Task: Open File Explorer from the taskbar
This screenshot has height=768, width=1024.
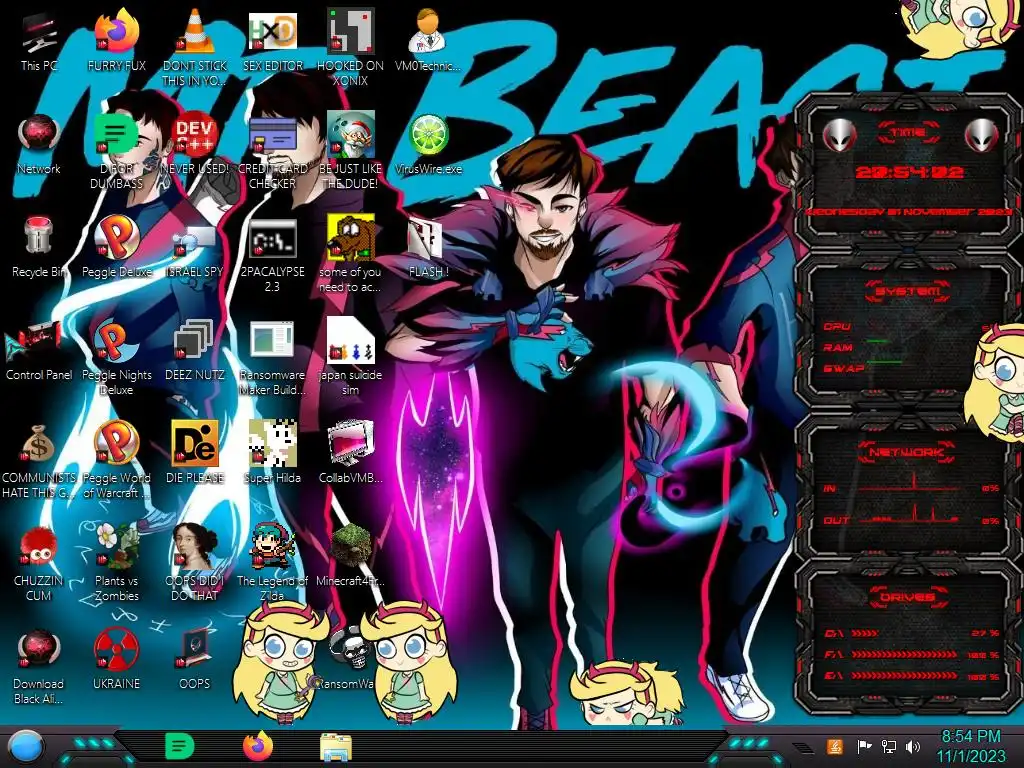Action: [x=336, y=747]
